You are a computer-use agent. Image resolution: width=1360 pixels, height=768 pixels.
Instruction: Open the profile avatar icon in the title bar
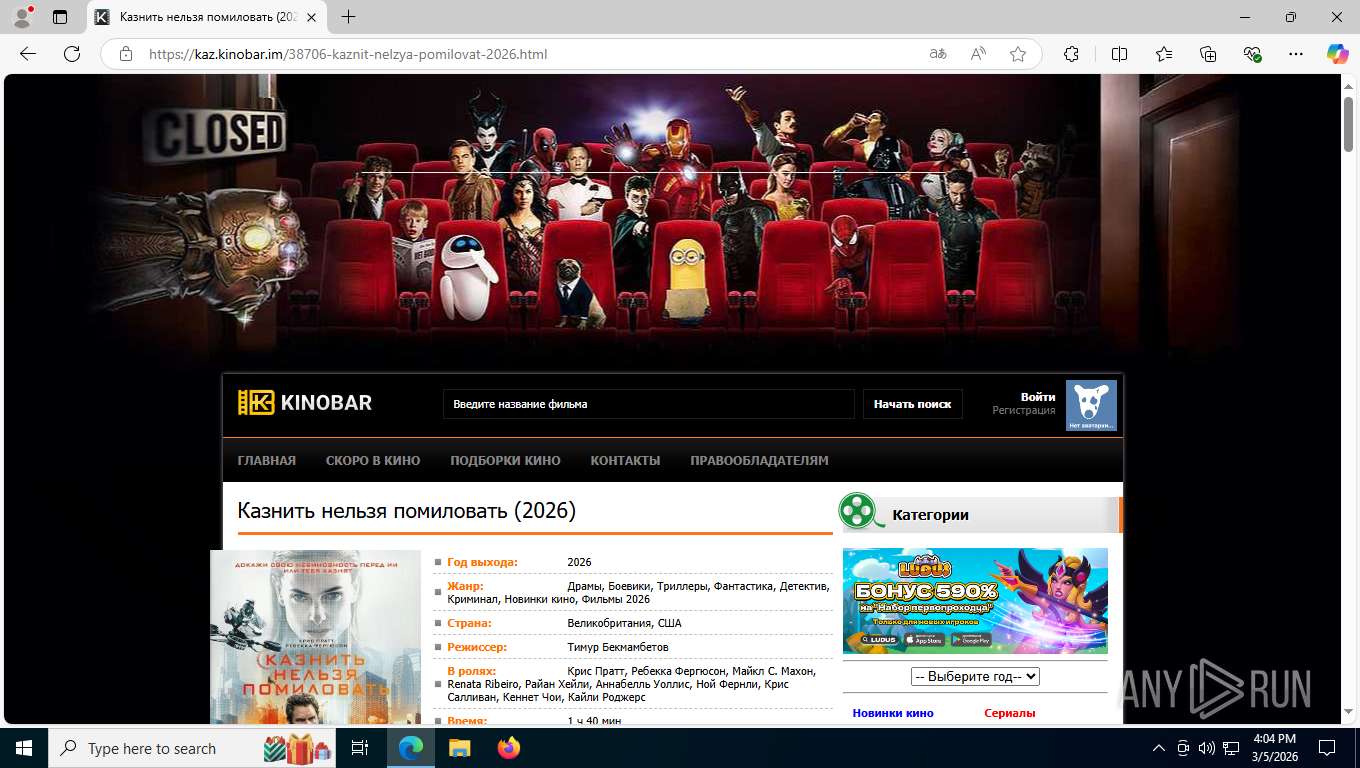[x=22, y=17]
